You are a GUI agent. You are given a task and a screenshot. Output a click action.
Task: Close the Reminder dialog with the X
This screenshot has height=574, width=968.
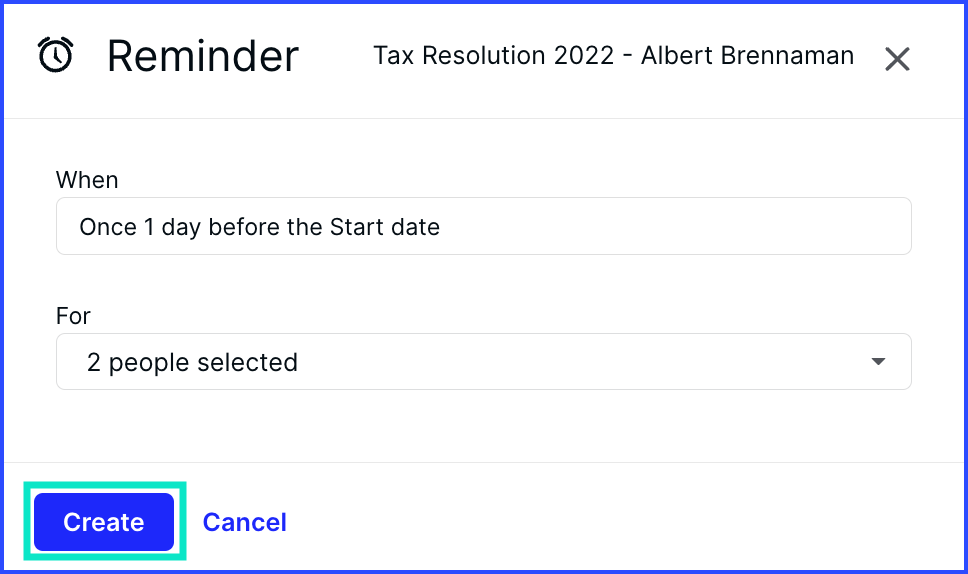click(x=897, y=59)
